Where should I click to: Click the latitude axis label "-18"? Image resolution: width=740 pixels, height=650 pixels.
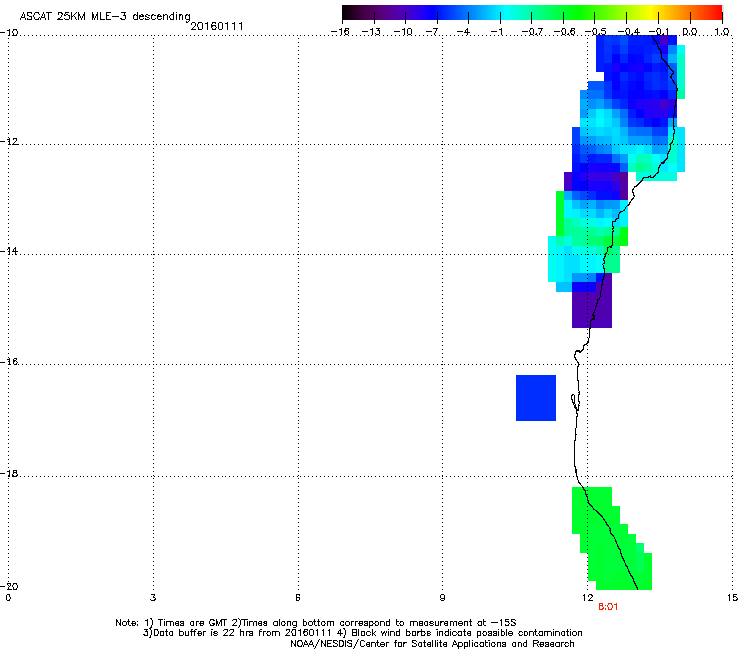click(9, 473)
